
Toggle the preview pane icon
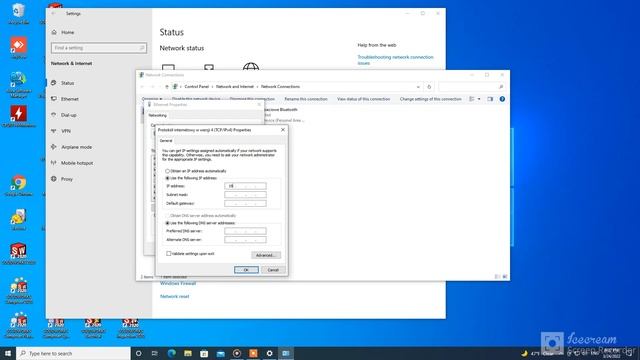(490, 99)
